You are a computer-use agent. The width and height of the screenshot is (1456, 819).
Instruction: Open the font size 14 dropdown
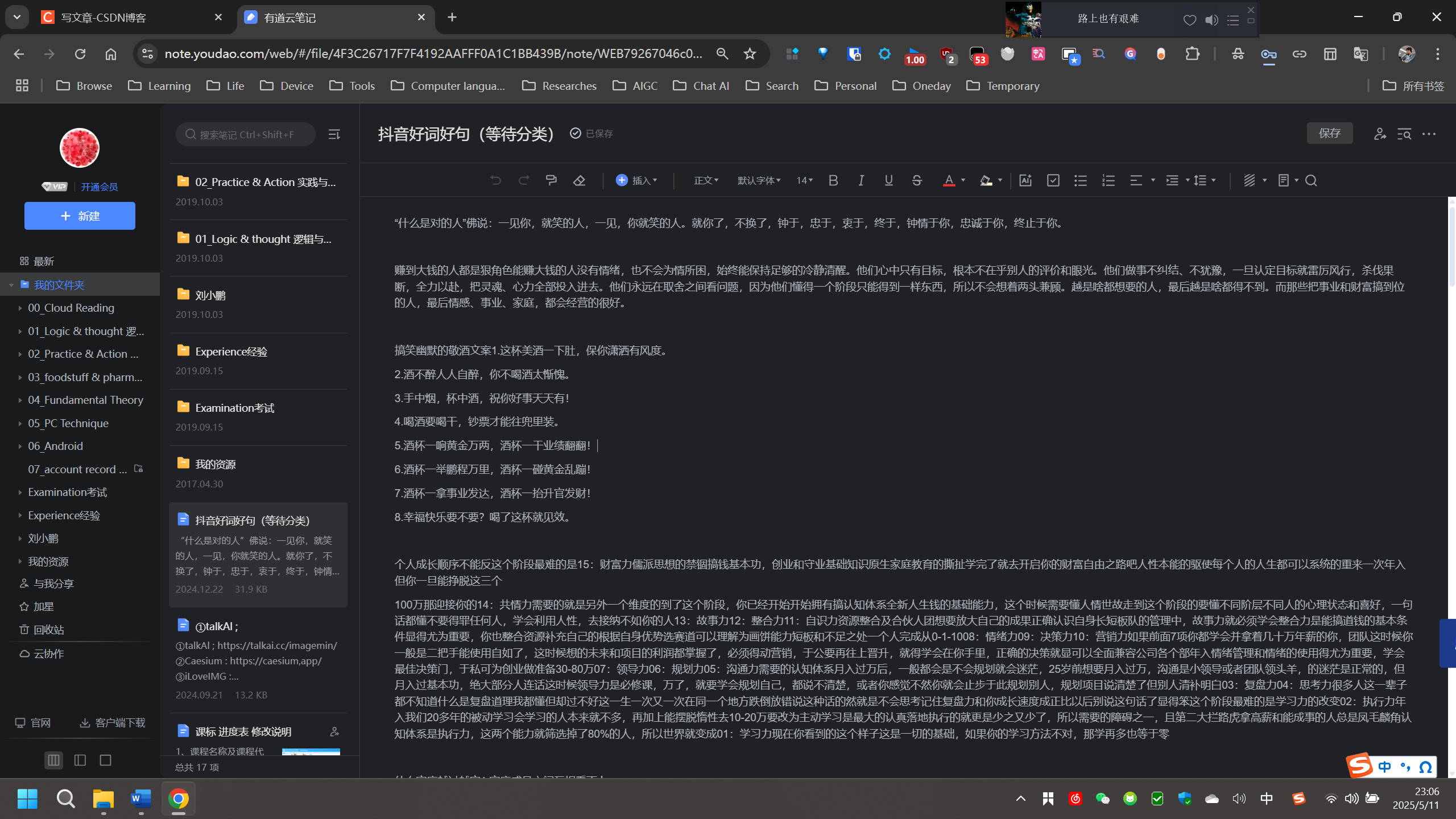804,180
